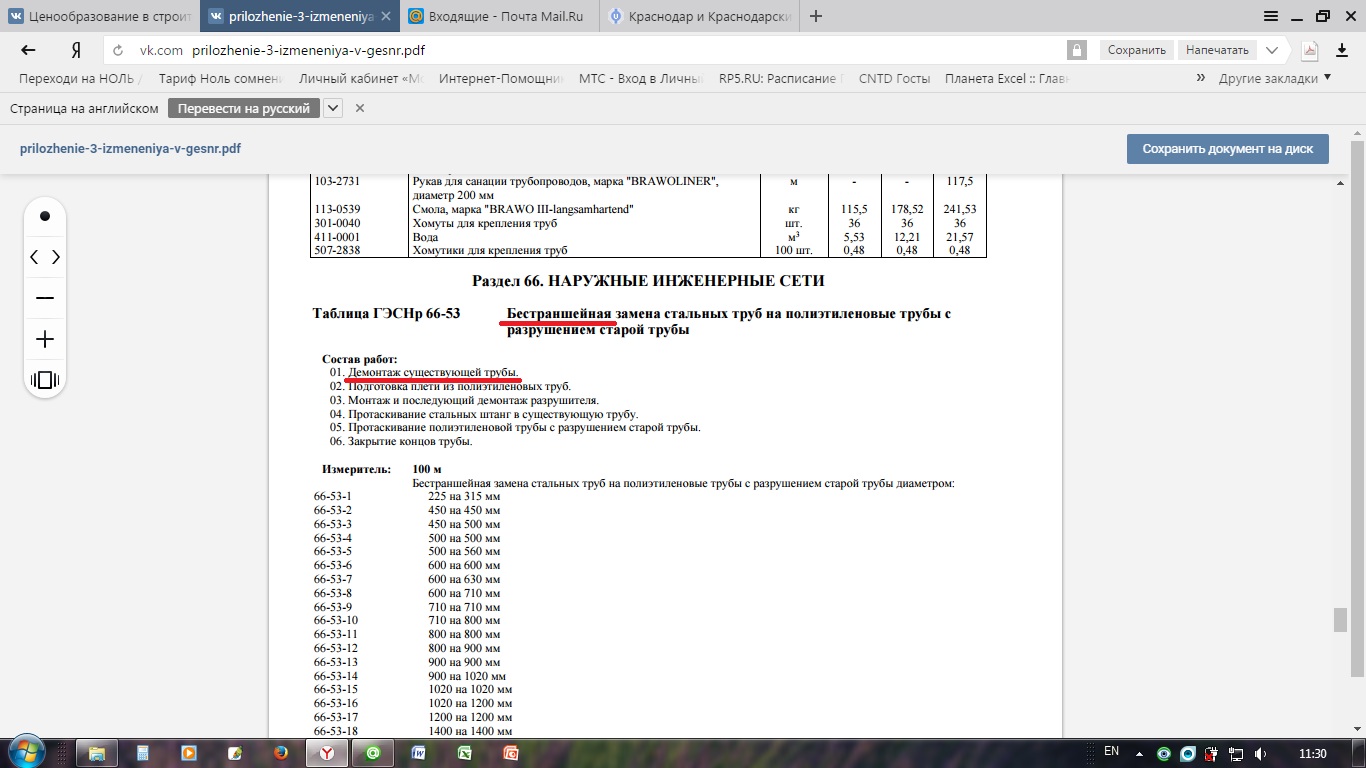1366x768 pixels.
Task: Switch to the Краснодар и Краснодарский tab
Action: [699, 16]
